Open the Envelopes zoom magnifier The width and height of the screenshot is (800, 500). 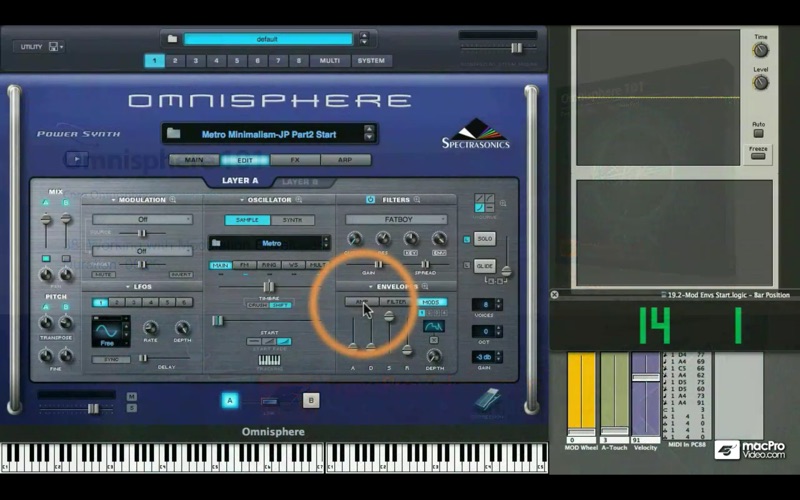[425, 286]
